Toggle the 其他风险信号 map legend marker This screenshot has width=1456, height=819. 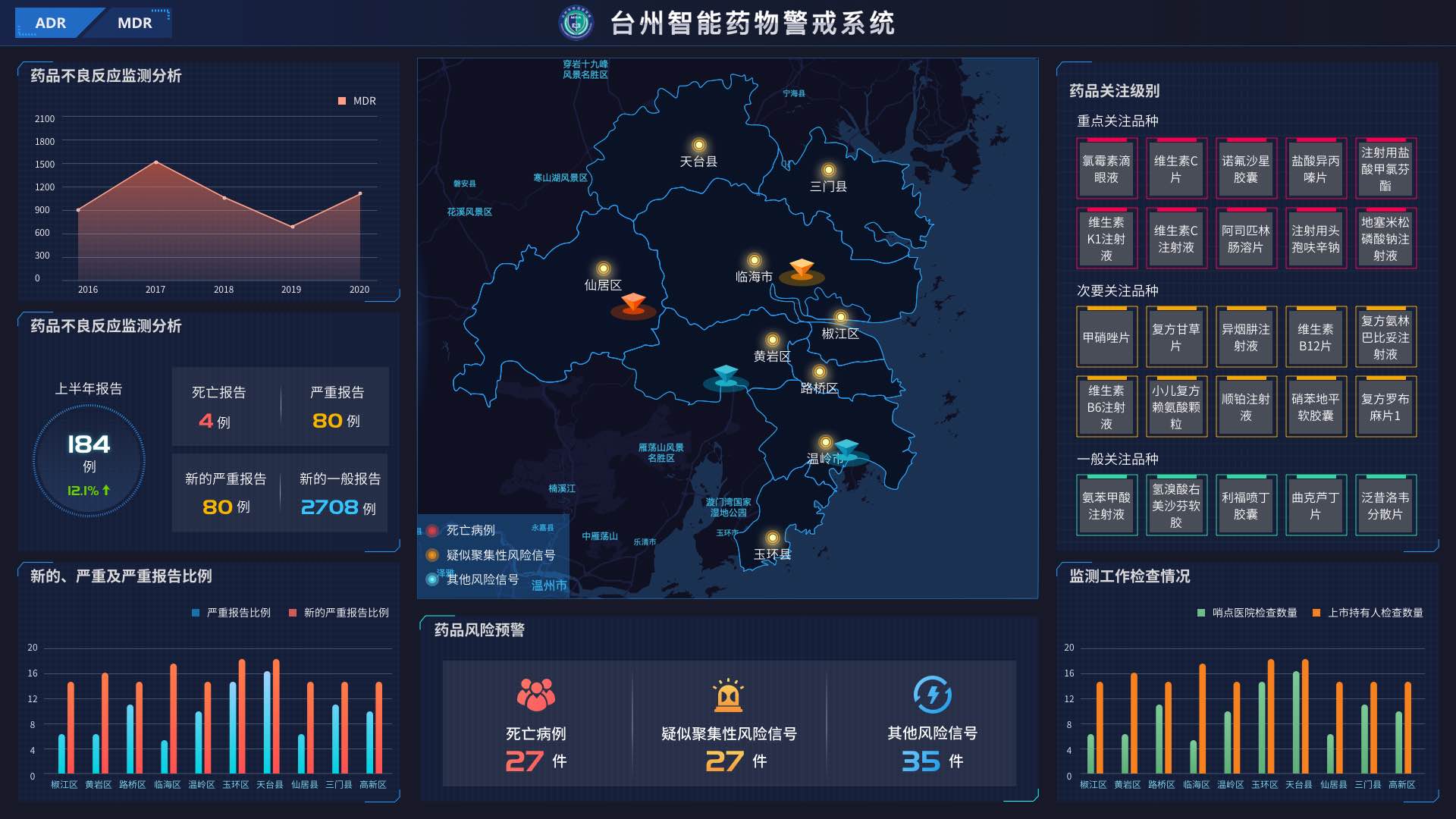click(x=432, y=579)
